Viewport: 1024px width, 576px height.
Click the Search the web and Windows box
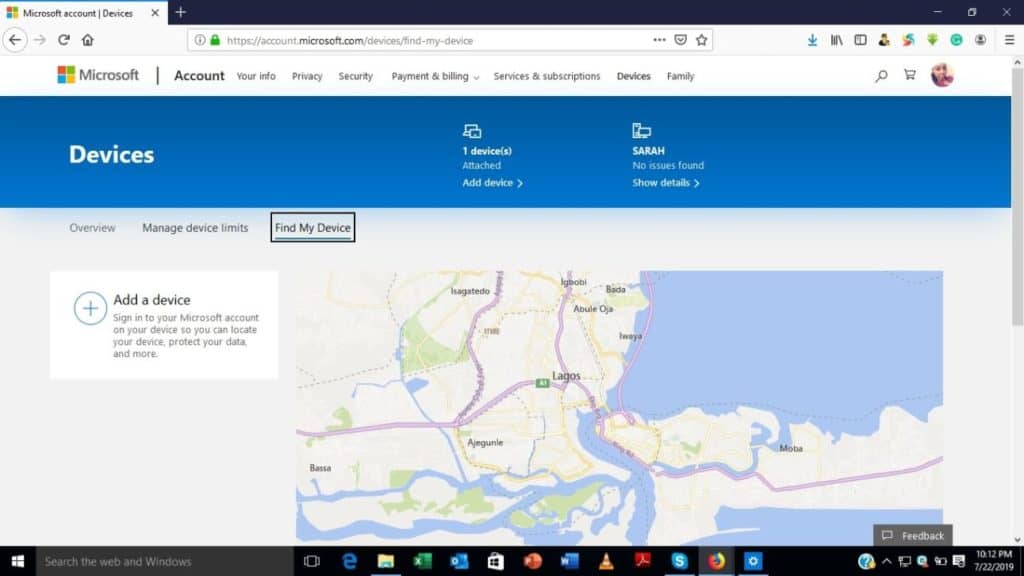165,561
